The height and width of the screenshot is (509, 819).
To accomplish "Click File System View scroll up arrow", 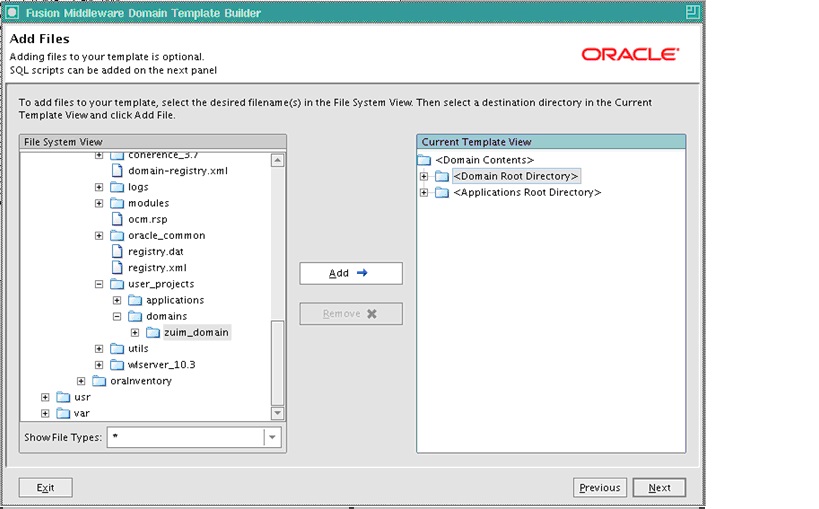I will pyautogui.click(x=277, y=160).
